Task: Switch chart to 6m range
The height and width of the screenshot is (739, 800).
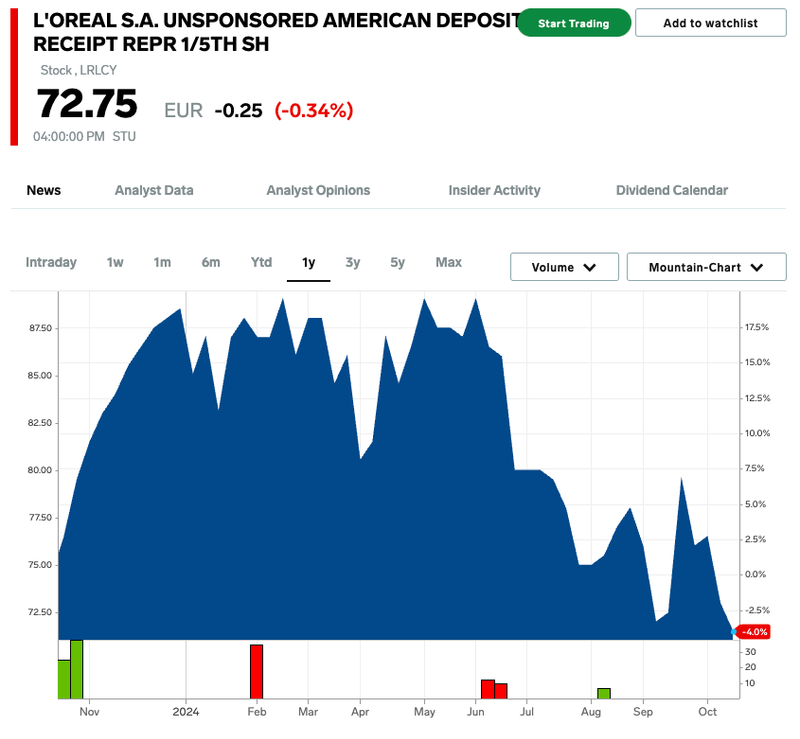Action: [x=211, y=262]
